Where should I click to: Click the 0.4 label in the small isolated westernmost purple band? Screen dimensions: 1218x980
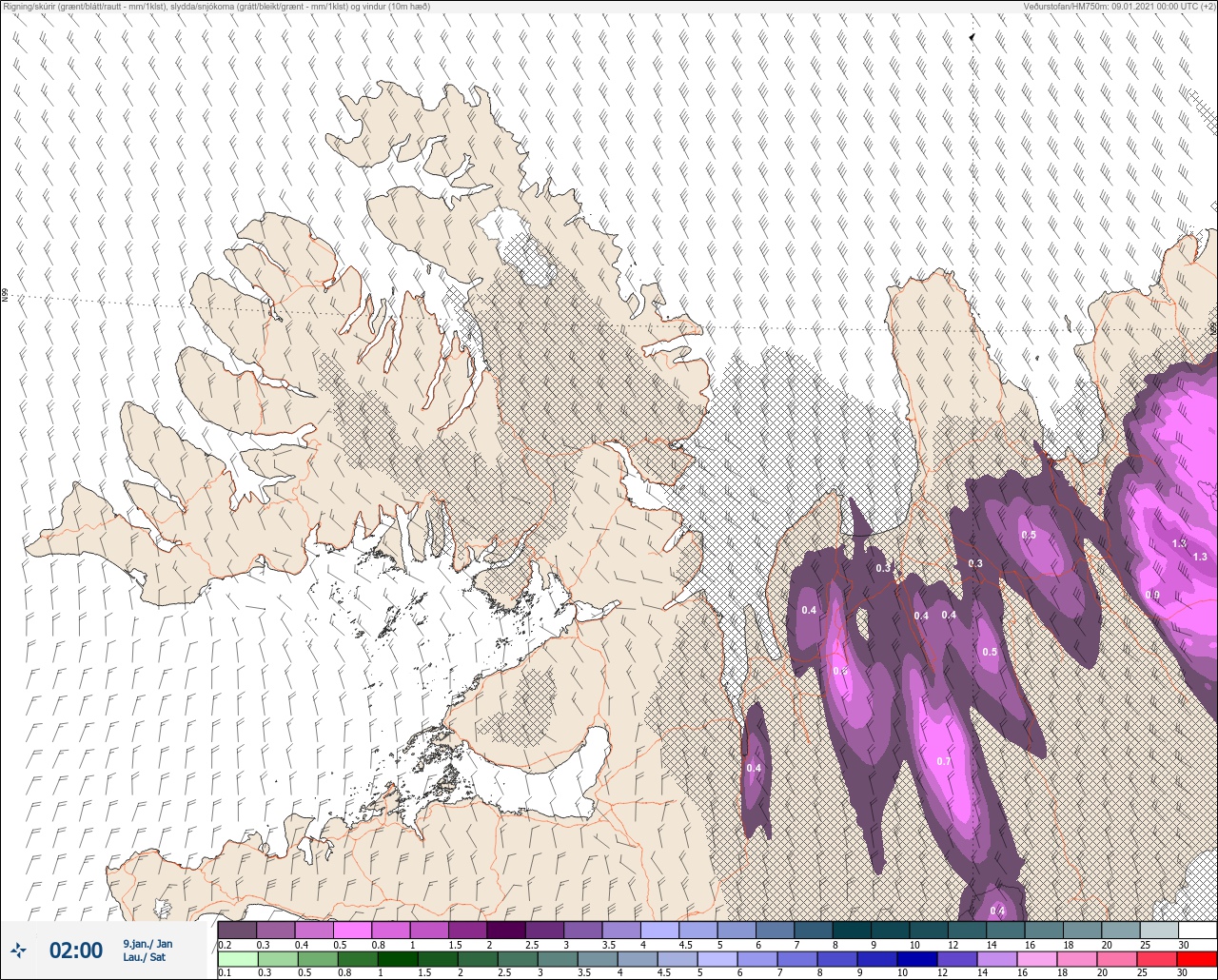pyautogui.click(x=754, y=768)
